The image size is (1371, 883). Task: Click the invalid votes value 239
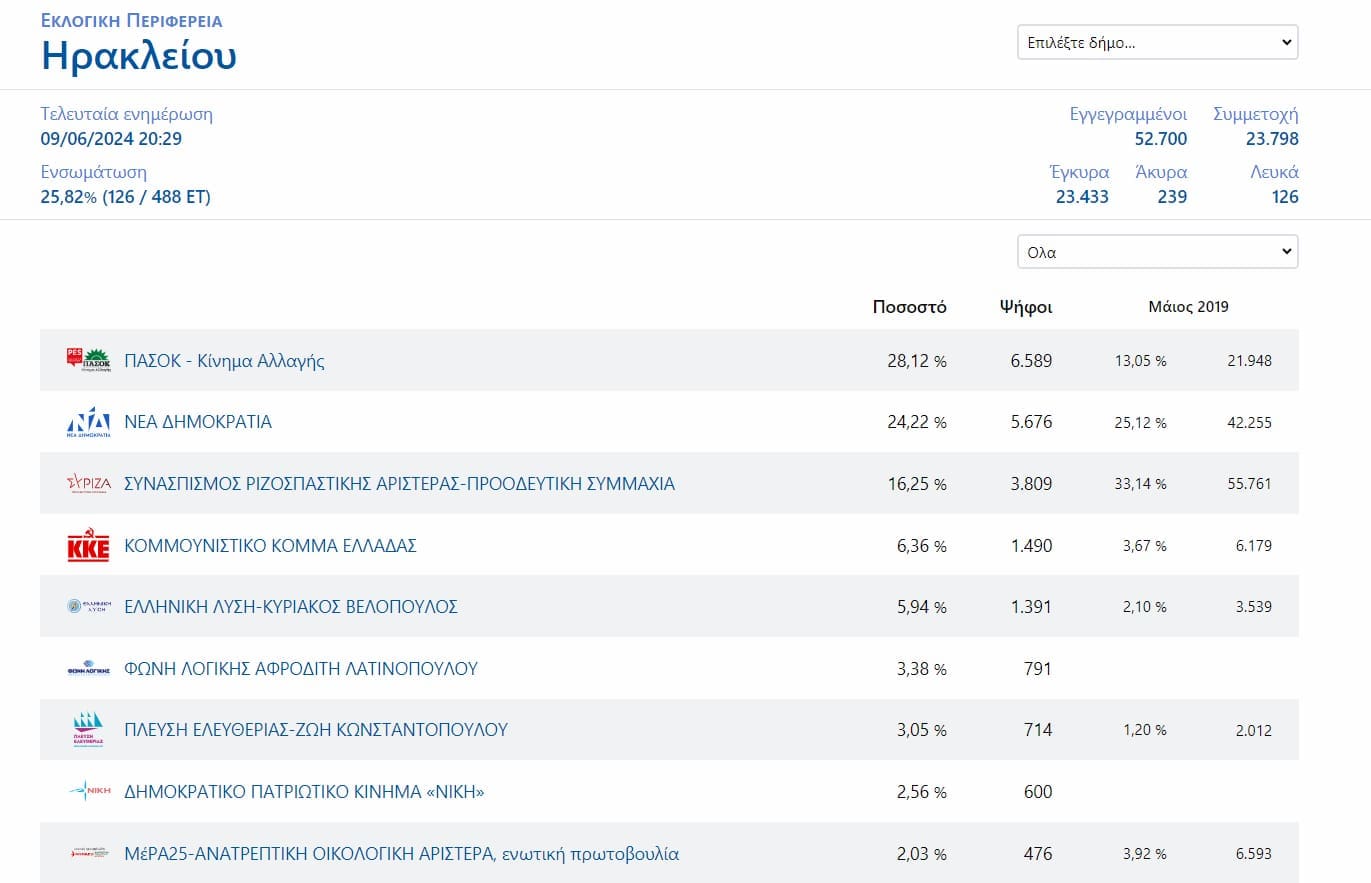(x=1172, y=197)
